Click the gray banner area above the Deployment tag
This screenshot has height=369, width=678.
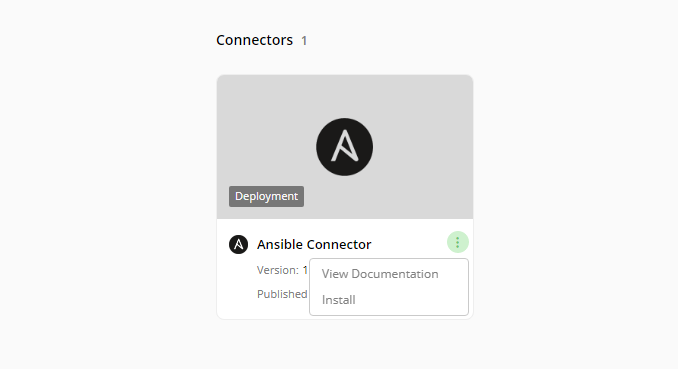click(266, 130)
